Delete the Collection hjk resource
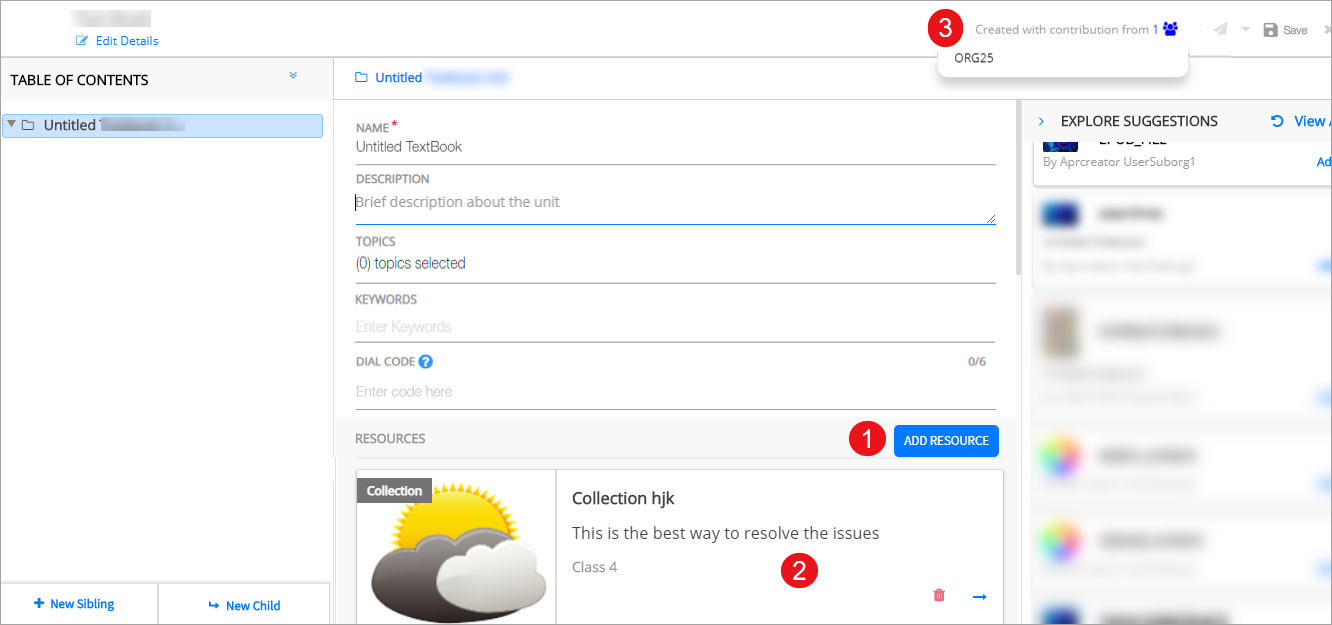Screen dimensions: 1332x625 939,595
